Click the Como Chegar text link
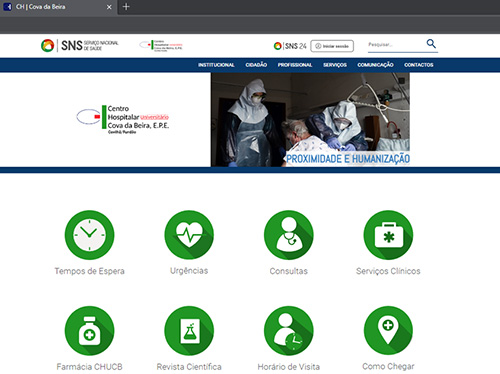This screenshot has width=500, height=374. 388,366
